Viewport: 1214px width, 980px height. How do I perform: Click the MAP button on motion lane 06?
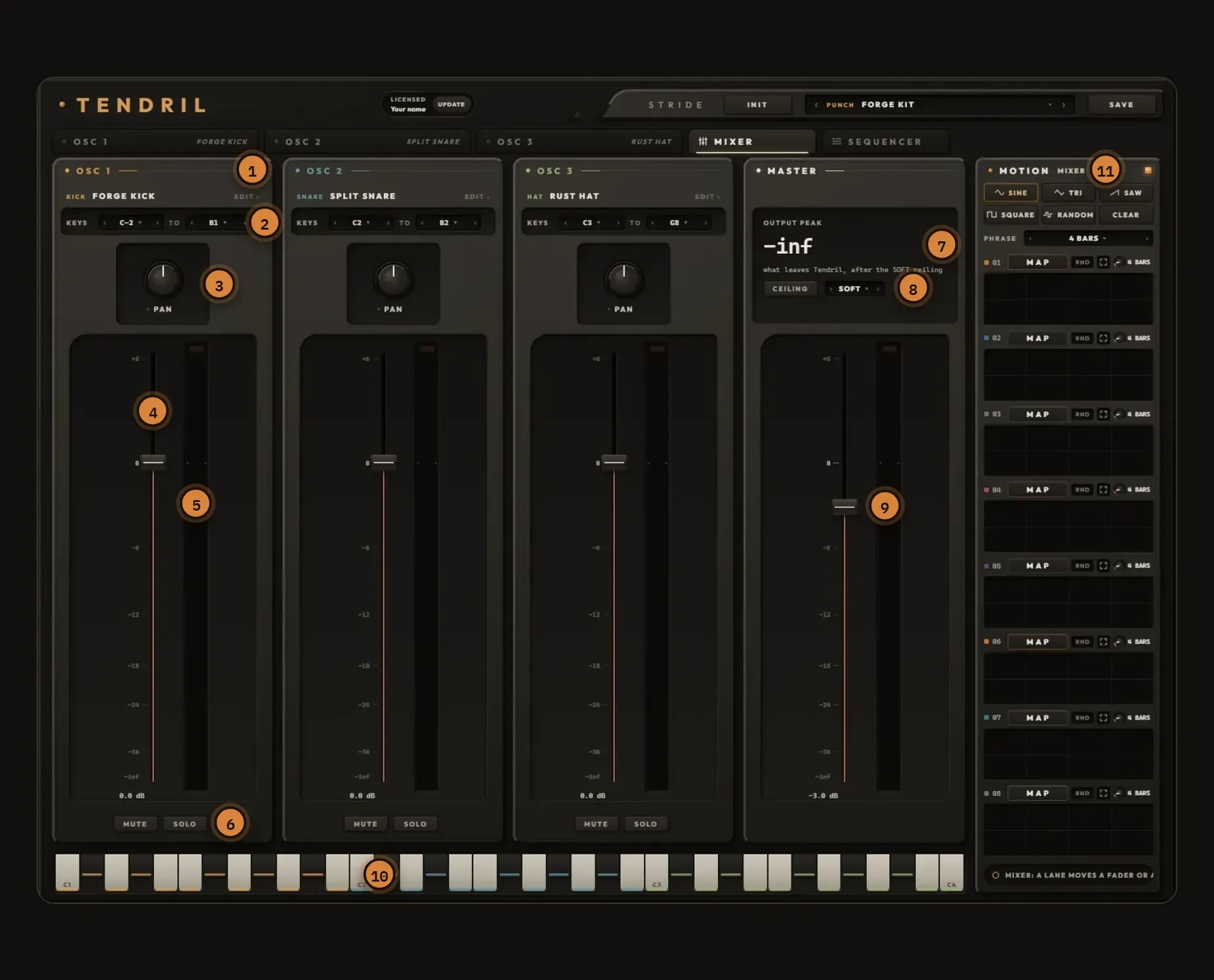(x=1037, y=642)
